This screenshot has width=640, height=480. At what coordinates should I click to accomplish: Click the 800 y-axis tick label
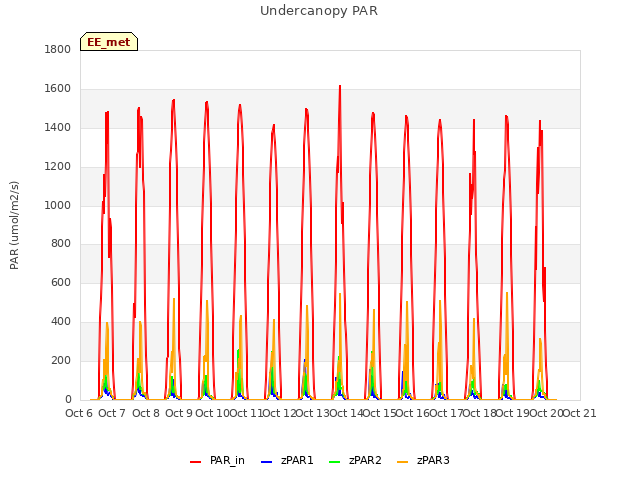coord(61,244)
